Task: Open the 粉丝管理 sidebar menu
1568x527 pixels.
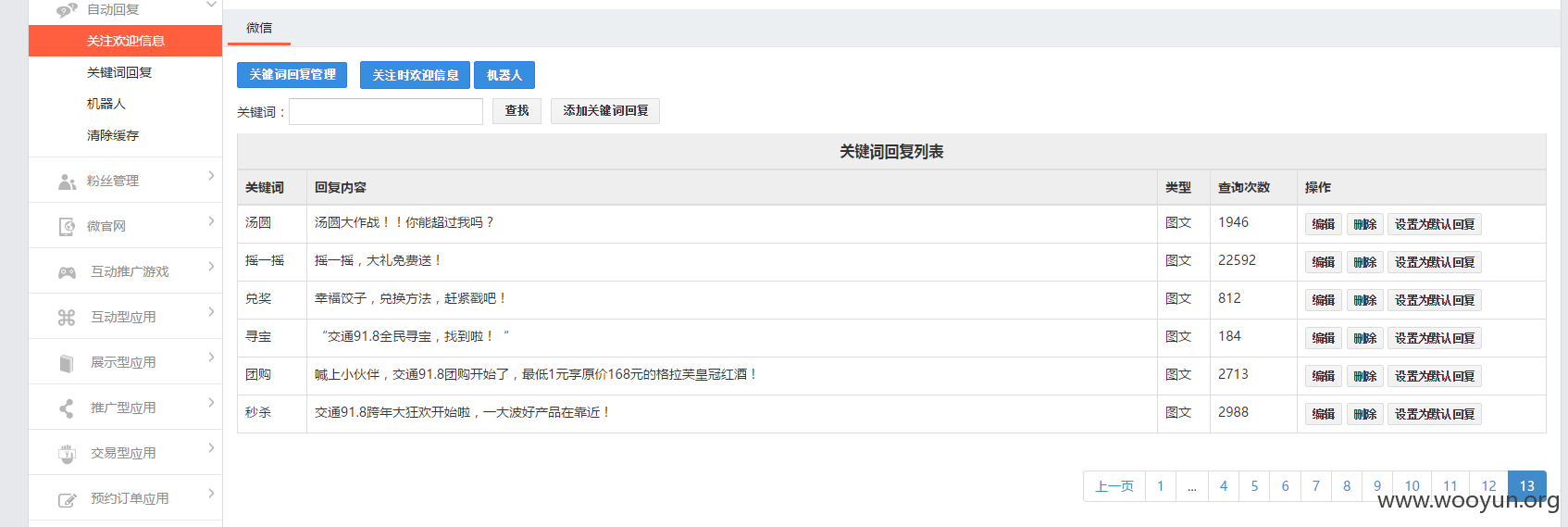Action: click(126, 181)
